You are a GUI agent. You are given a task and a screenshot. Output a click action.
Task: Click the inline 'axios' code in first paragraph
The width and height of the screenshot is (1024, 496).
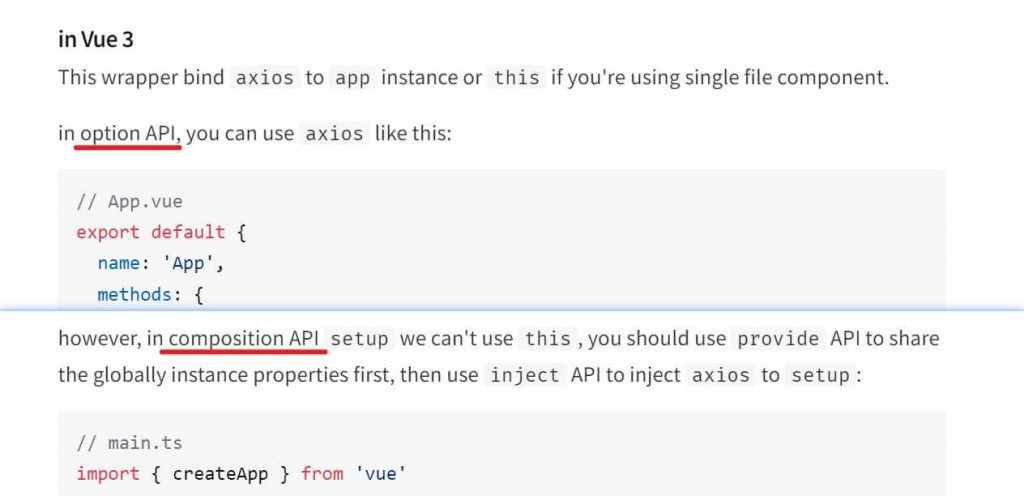coord(266,78)
